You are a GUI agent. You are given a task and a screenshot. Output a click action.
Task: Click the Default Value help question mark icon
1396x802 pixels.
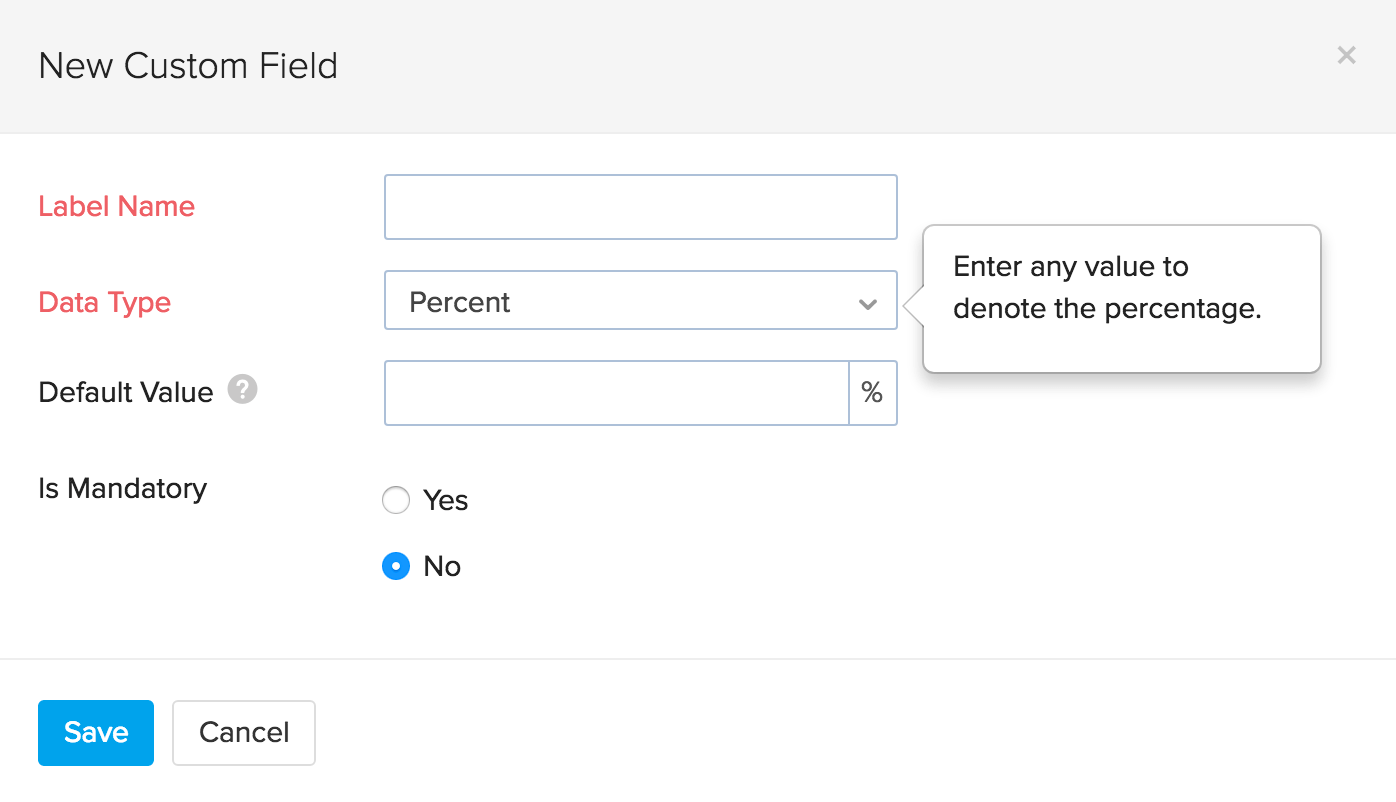[x=242, y=389]
